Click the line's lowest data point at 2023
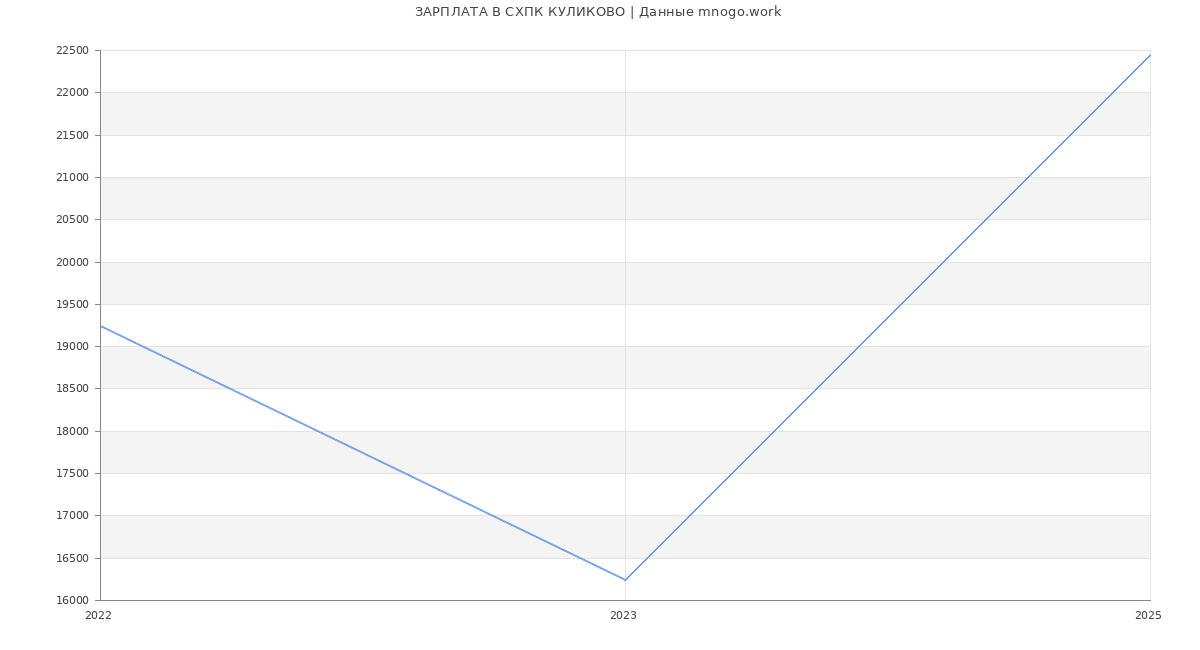1200x650 pixels. point(625,580)
